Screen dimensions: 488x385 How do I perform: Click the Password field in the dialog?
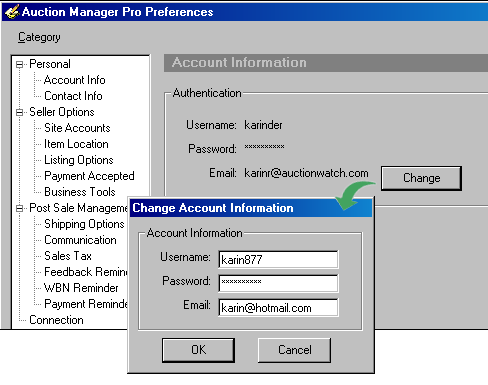tap(278, 283)
